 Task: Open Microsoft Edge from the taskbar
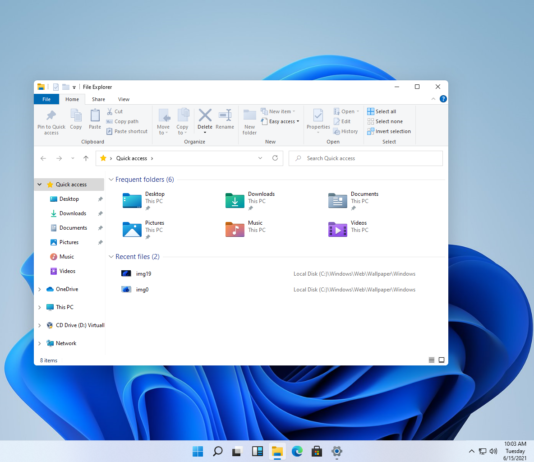297,451
